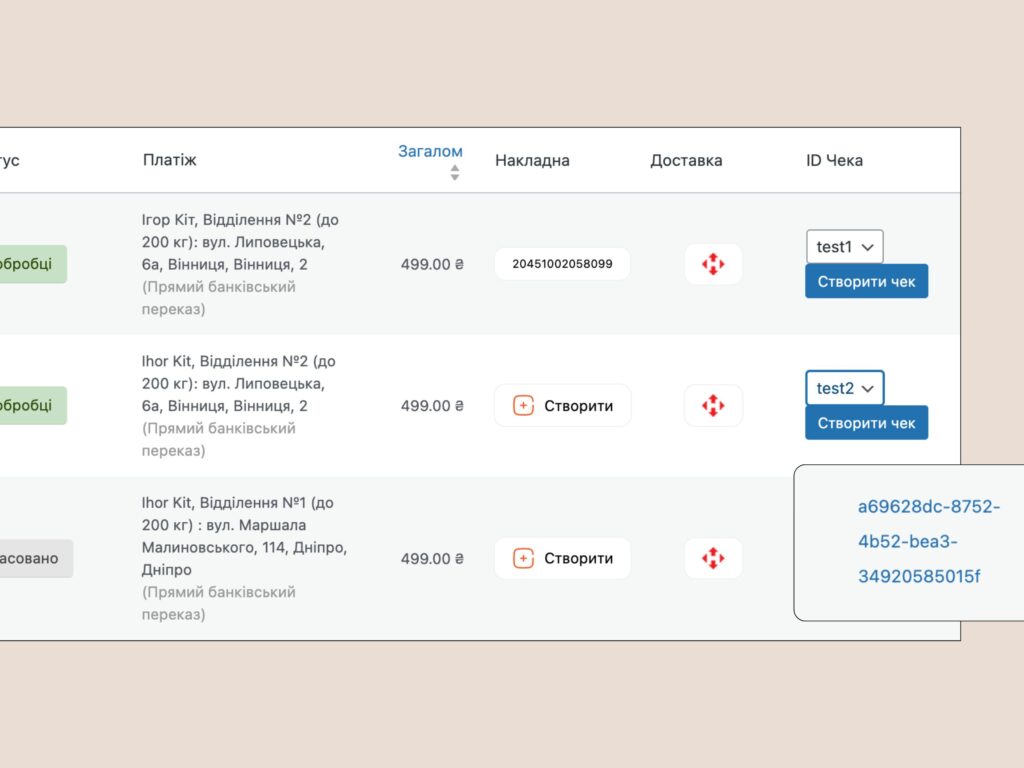Screen dimensions: 1024x768
Task: Open receipt link a69628dc-8752-4b52-bea3
Action: click(x=928, y=542)
